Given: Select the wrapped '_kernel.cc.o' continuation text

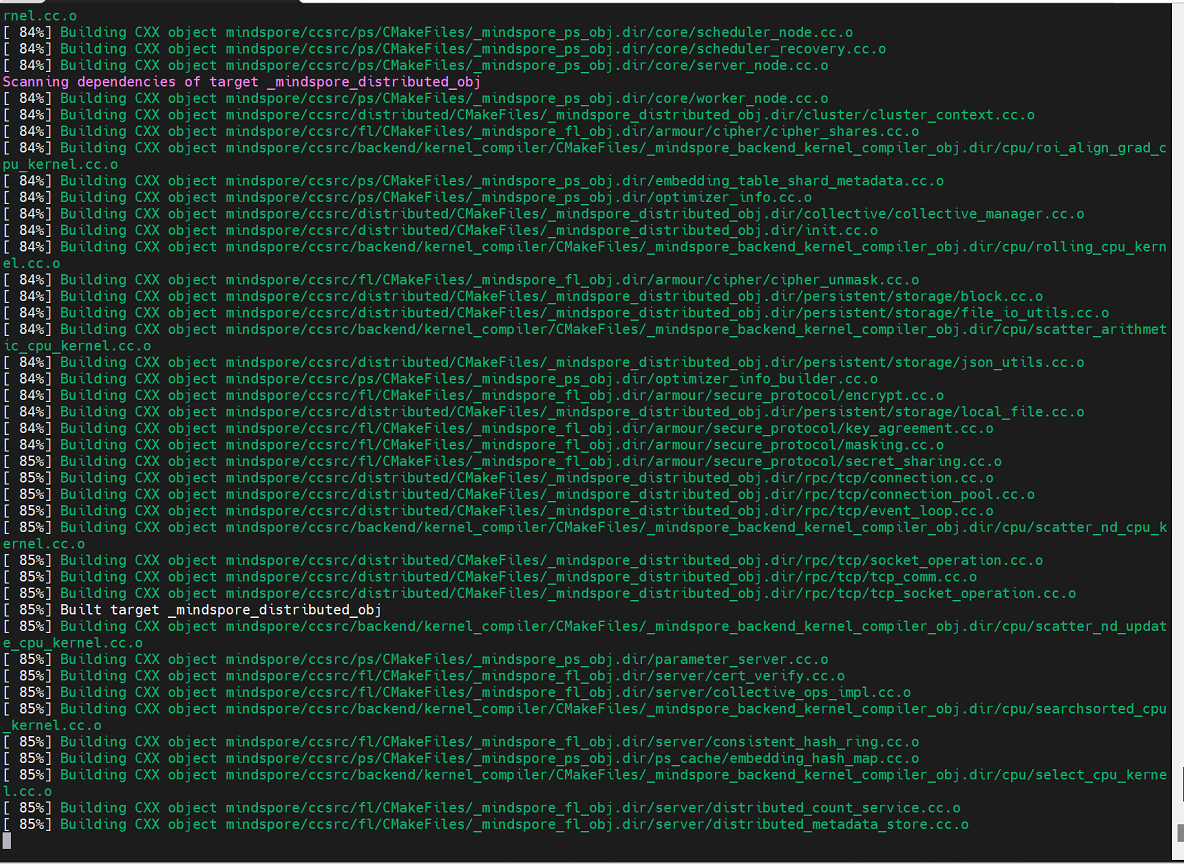Looking at the screenshot, I should click(52, 726).
